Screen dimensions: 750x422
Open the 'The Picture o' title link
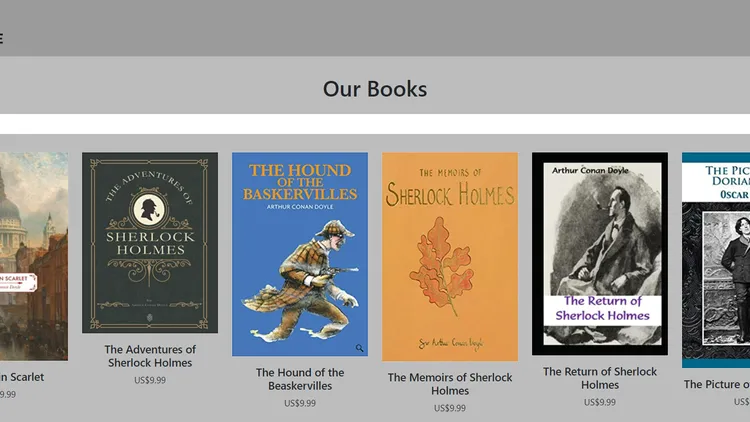717,384
